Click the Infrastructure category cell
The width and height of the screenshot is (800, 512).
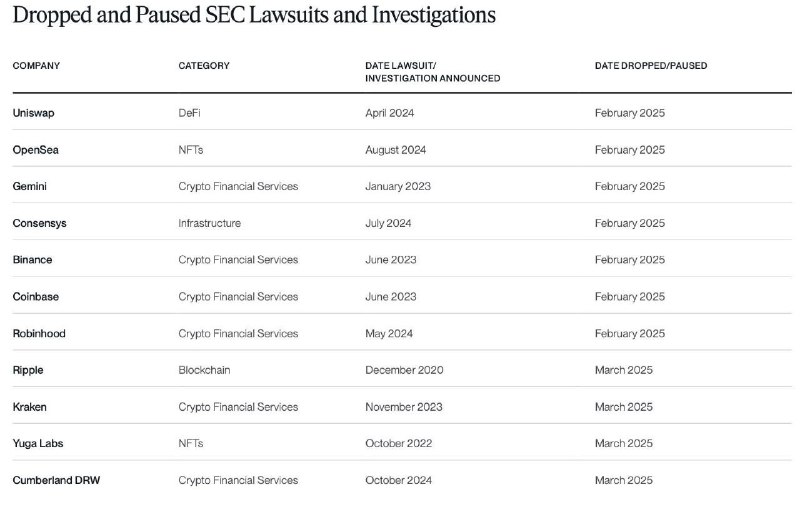(210, 223)
